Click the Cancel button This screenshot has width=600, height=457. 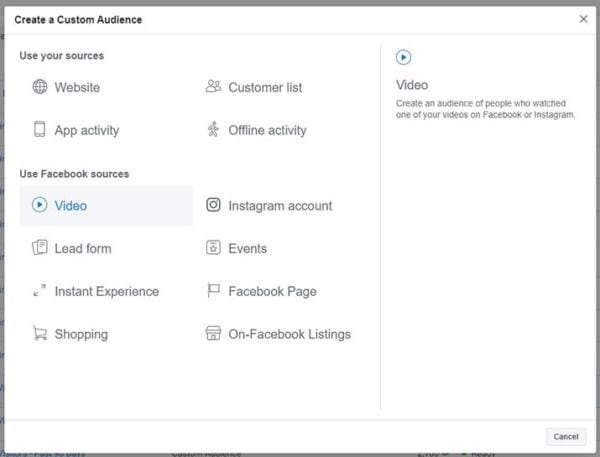tap(566, 436)
